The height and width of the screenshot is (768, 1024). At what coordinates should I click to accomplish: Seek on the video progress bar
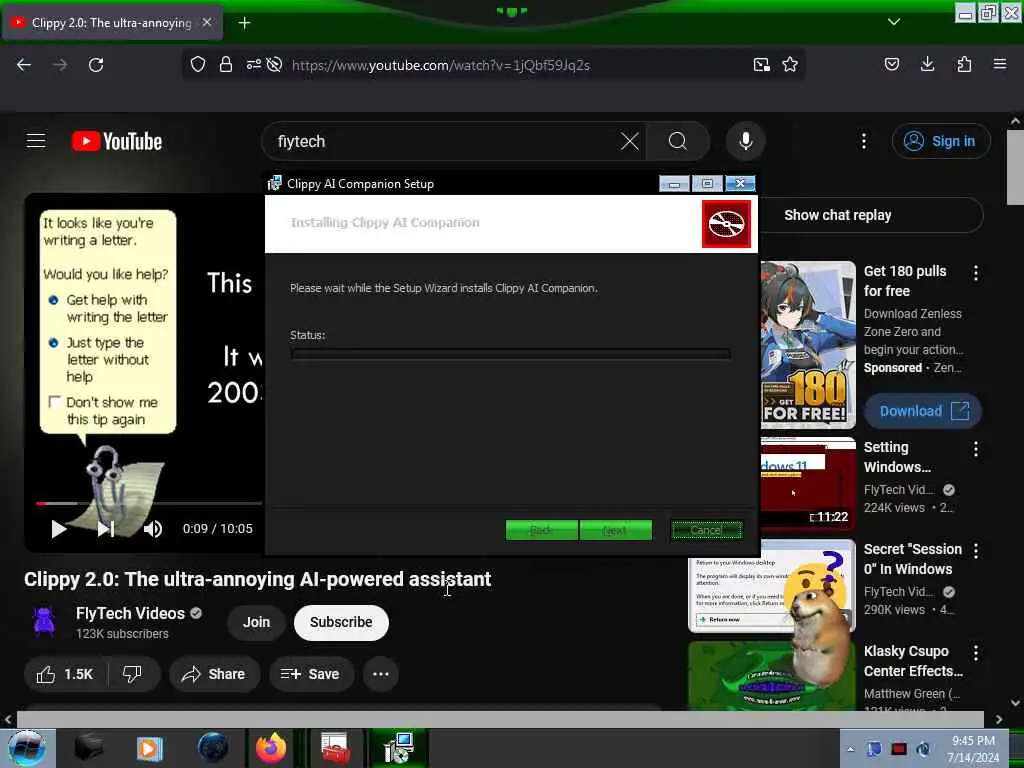coord(149,504)
